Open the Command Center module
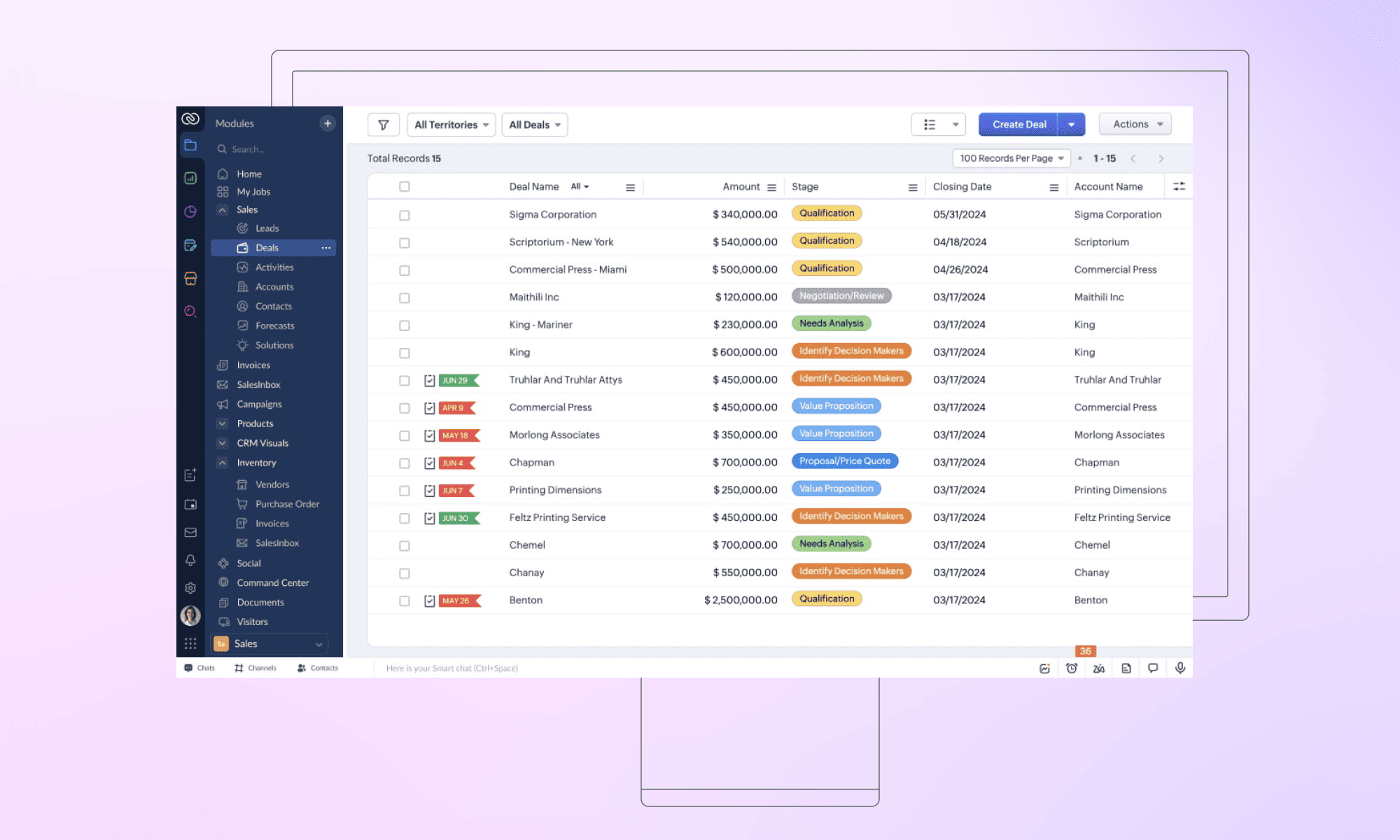Image resolution: width=1400 pixels, height=840 pixels. [x=272, y=582]
